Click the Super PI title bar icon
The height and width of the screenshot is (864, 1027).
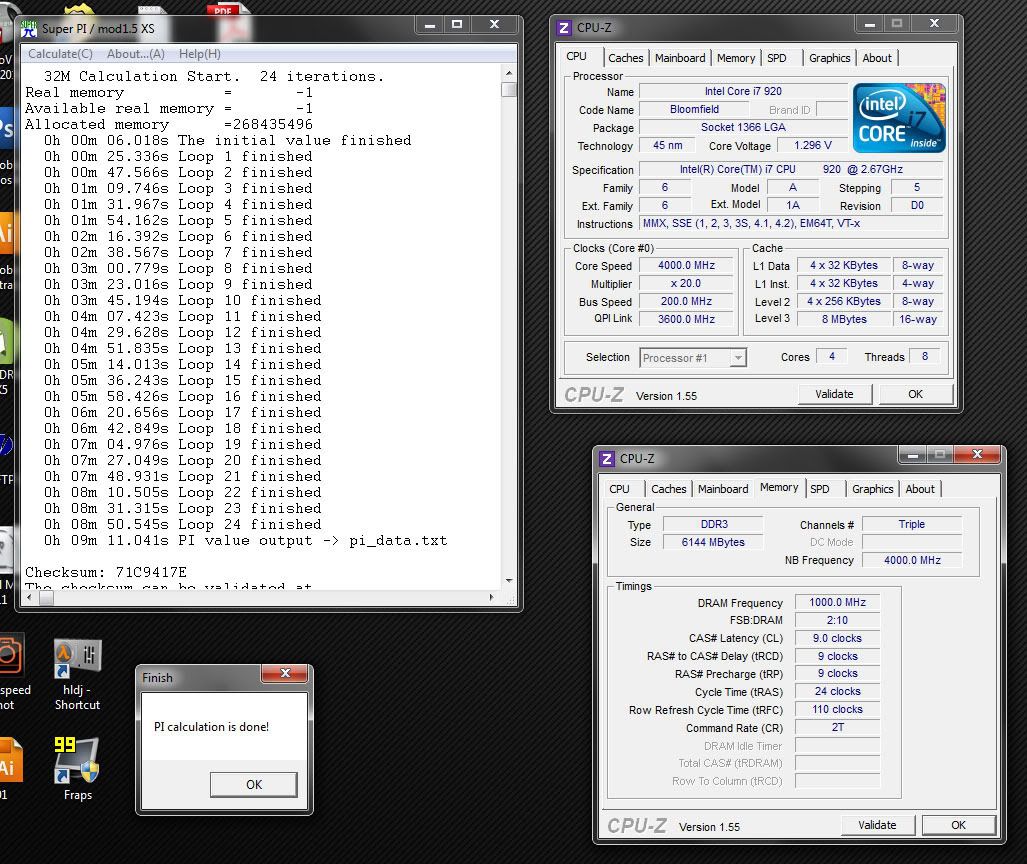(x=29, y=28)
